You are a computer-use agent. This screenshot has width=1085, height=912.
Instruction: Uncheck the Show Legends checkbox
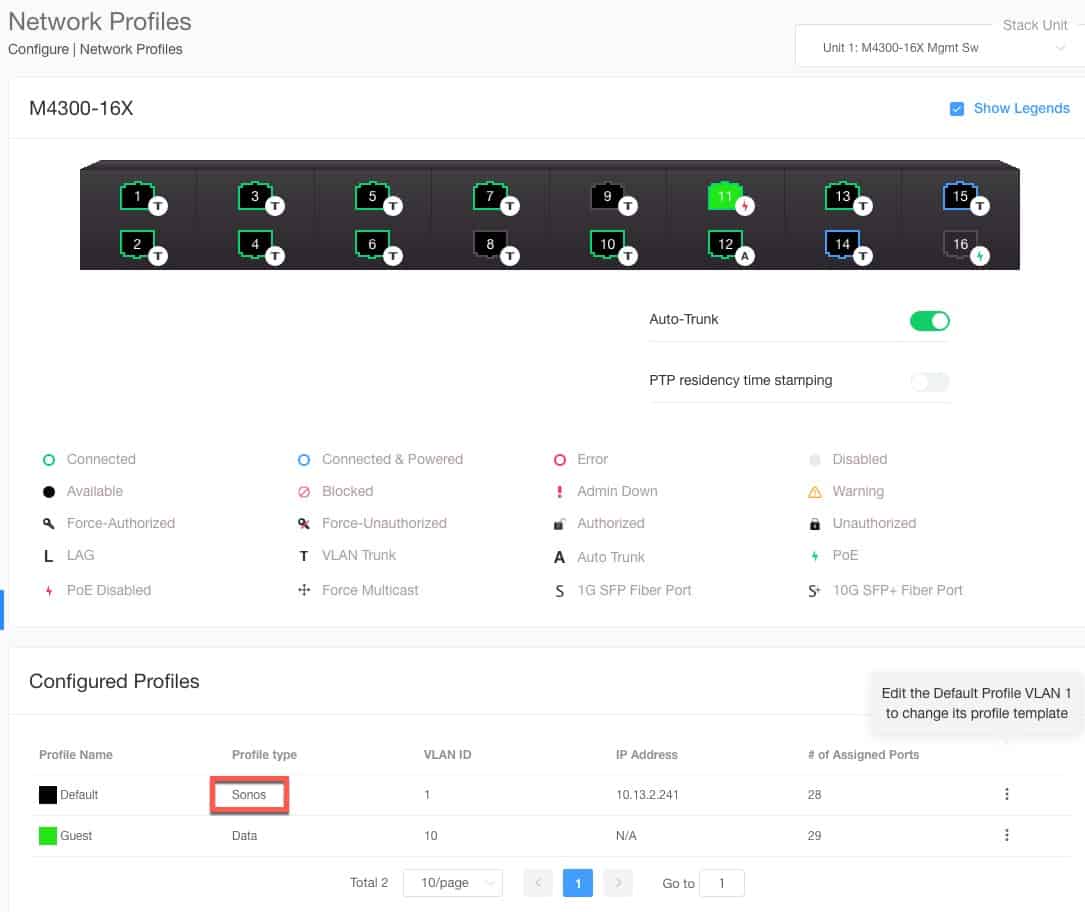click(957, 108)
